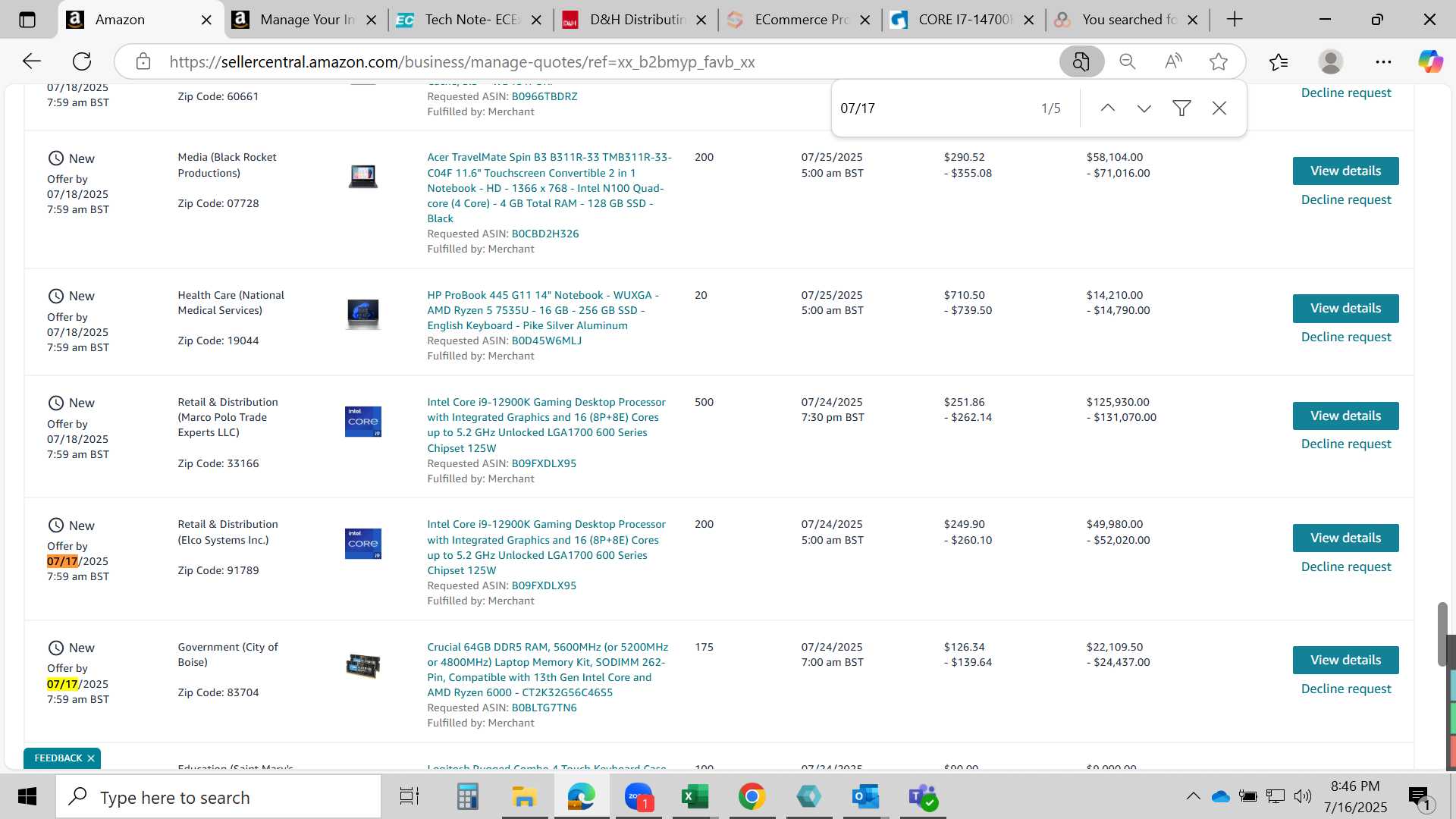This screenshot has width=1456, height=819.
Task: Open Calculator from the taskbar
Action: pos(467,797)
